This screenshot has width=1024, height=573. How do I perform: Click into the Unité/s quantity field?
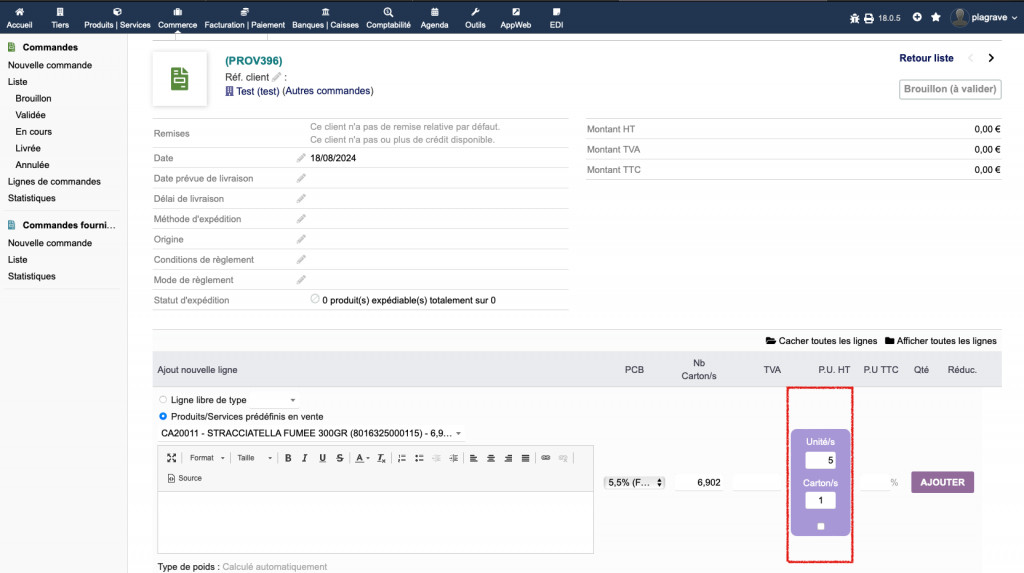tap(820, 461)
